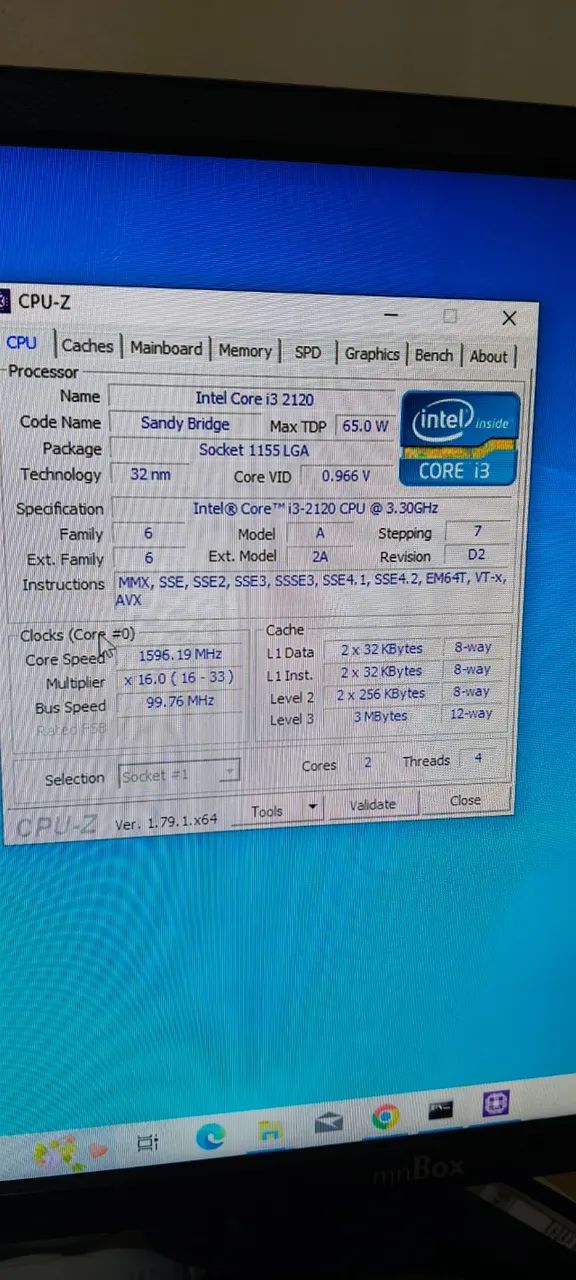Click the Name field 'Intel Core i3 2120'
The width and height of the screenshot is (576, 1280).
[253, 398]
